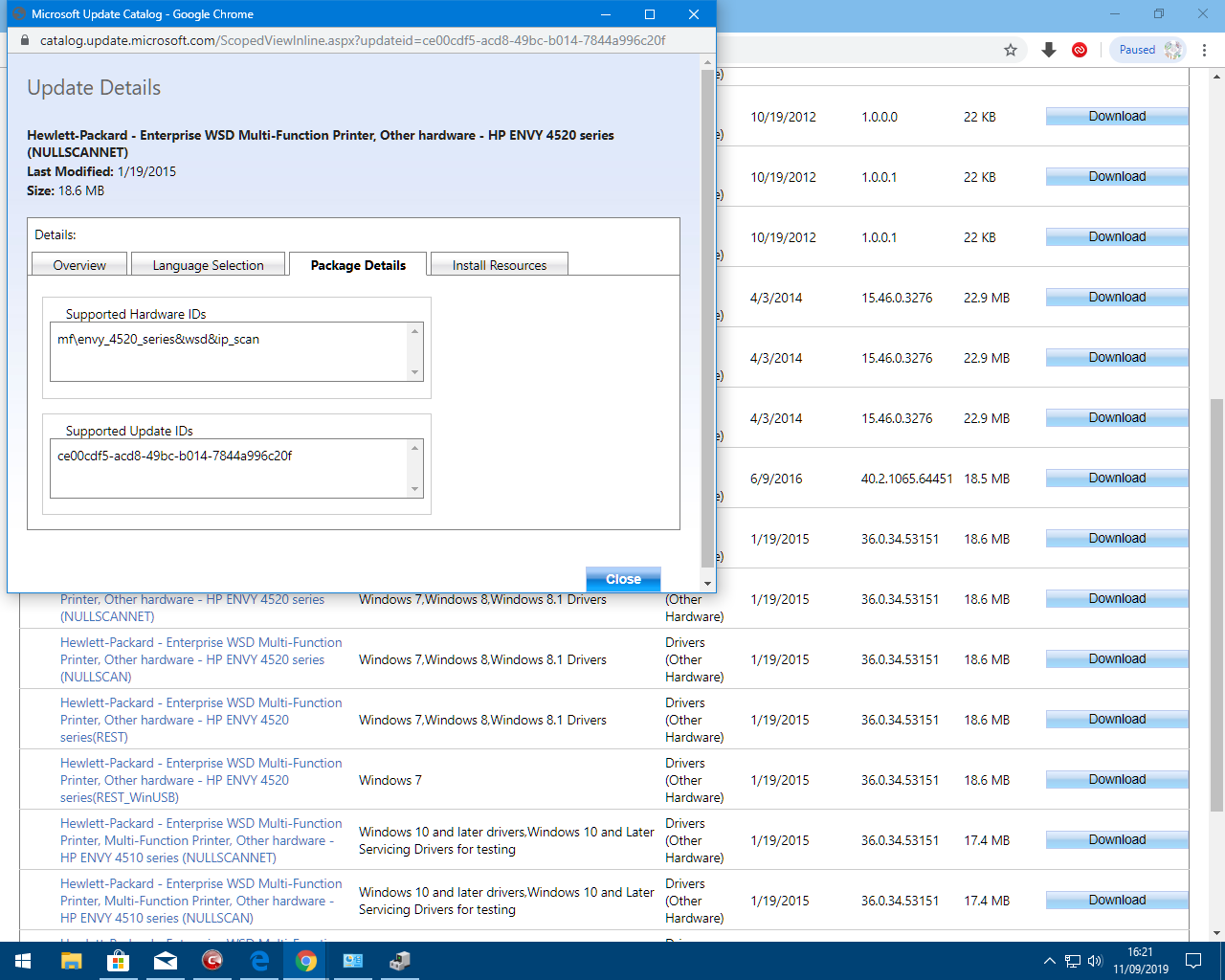Click the 'Update Details' heading
This screenshot has width=1225, height=980.
click(94, 87)
